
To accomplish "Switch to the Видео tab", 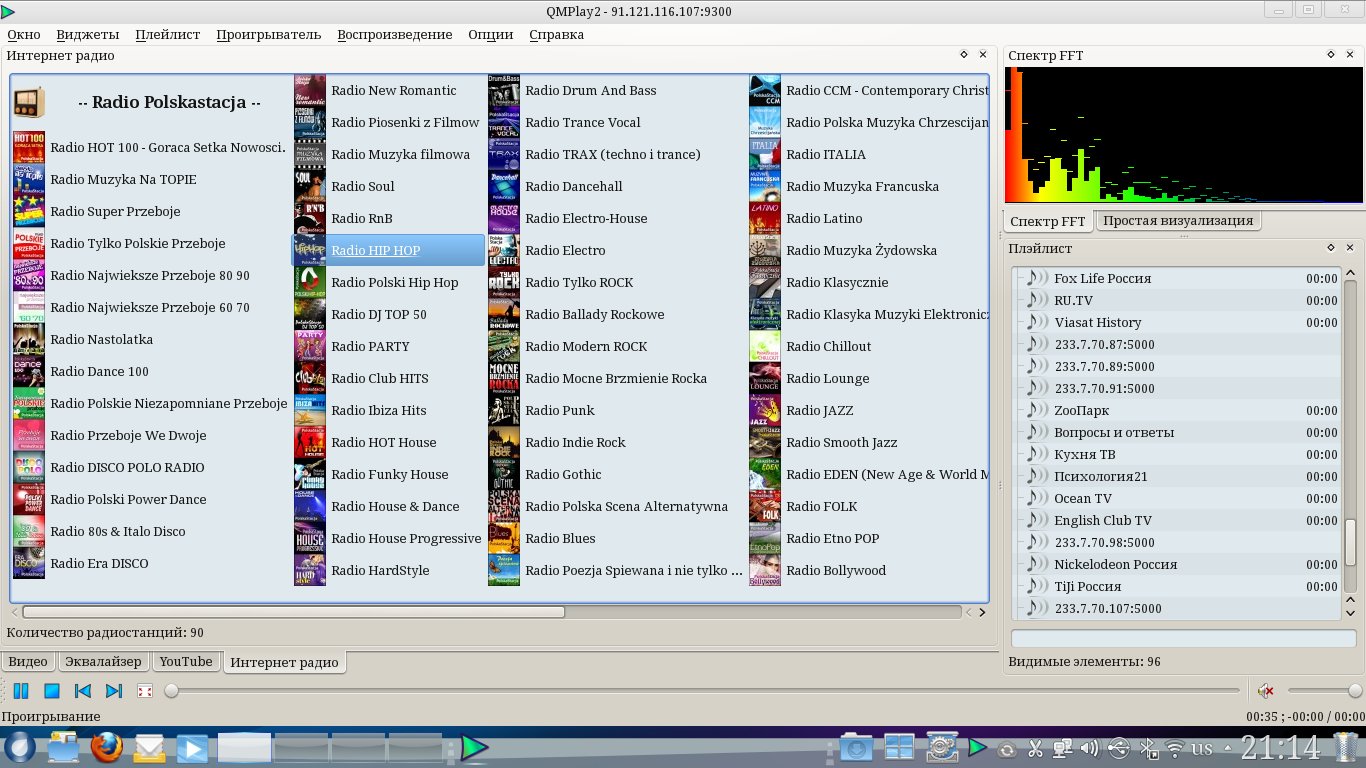I will coord(28,661).
